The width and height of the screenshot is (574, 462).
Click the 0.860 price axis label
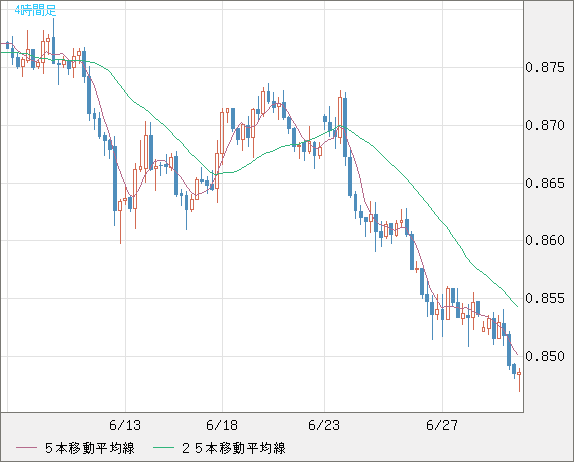[x=545, y=241]
